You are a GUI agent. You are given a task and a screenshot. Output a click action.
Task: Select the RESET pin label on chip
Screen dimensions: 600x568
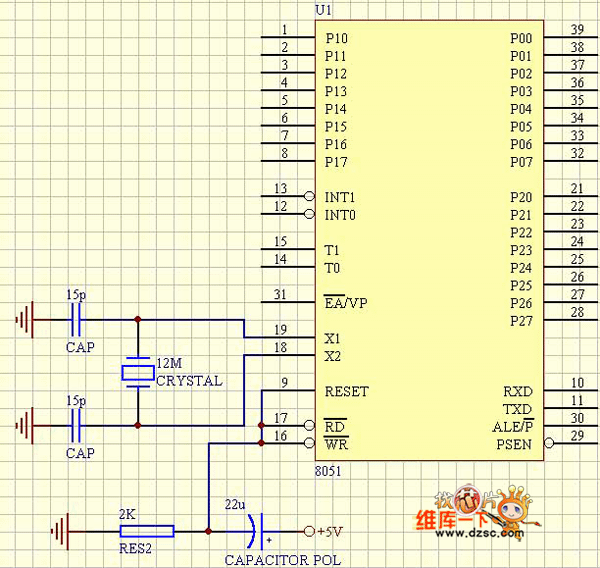point(346,391)
